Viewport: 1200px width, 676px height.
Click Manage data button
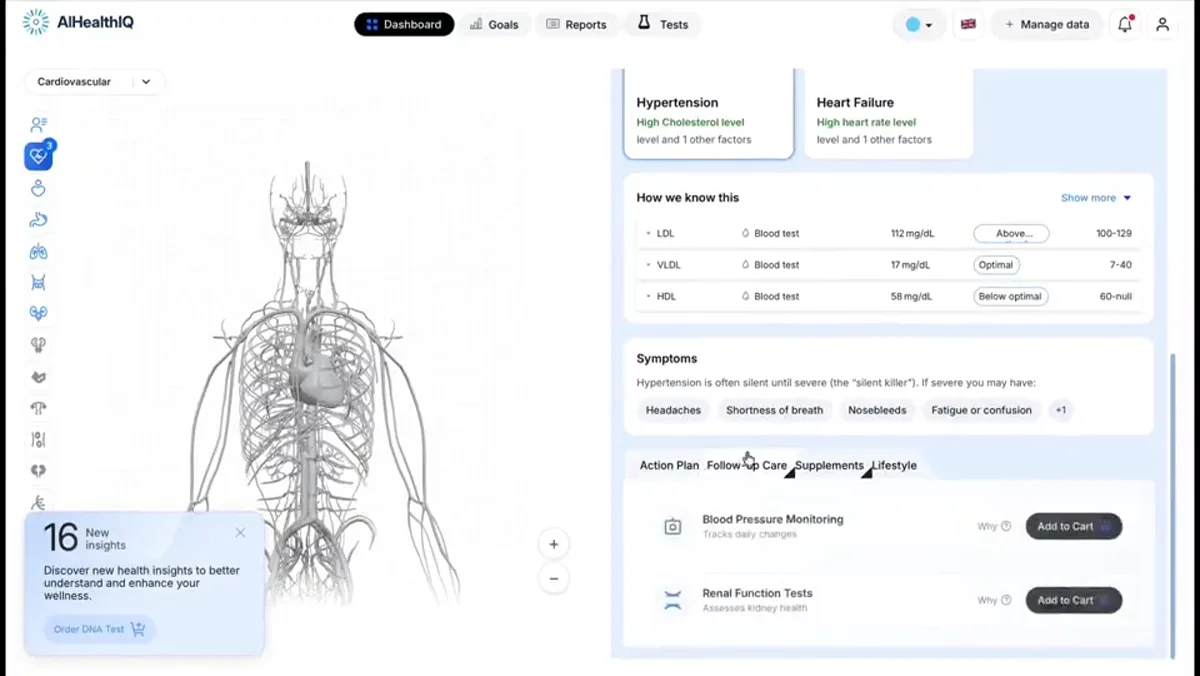point(1047,24)
